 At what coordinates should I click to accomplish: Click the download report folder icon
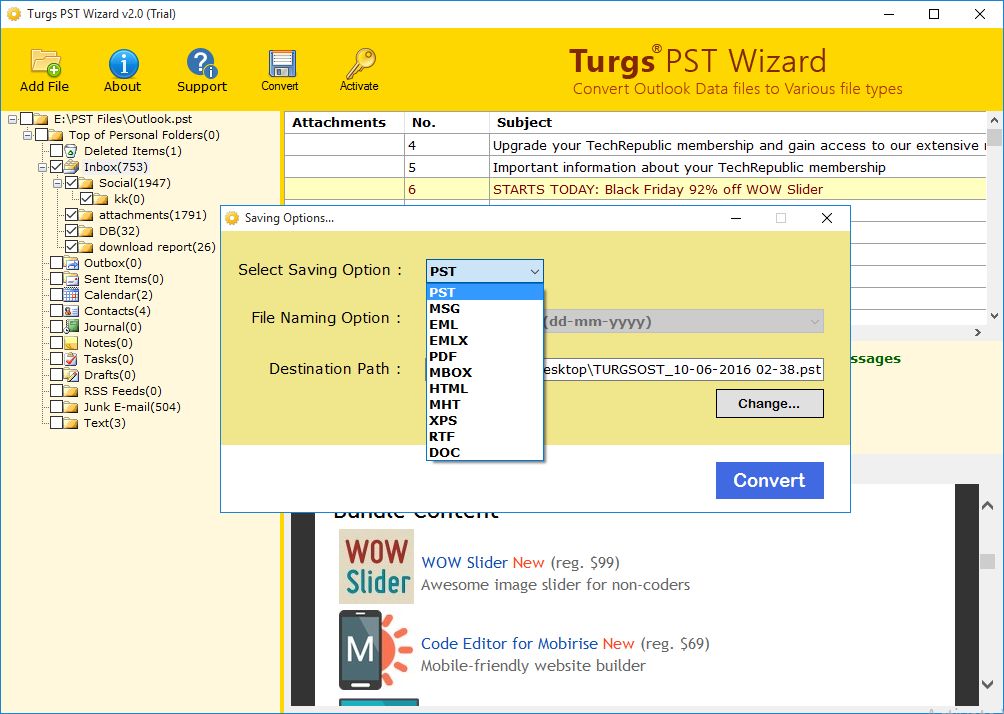(x=86, y=247)
